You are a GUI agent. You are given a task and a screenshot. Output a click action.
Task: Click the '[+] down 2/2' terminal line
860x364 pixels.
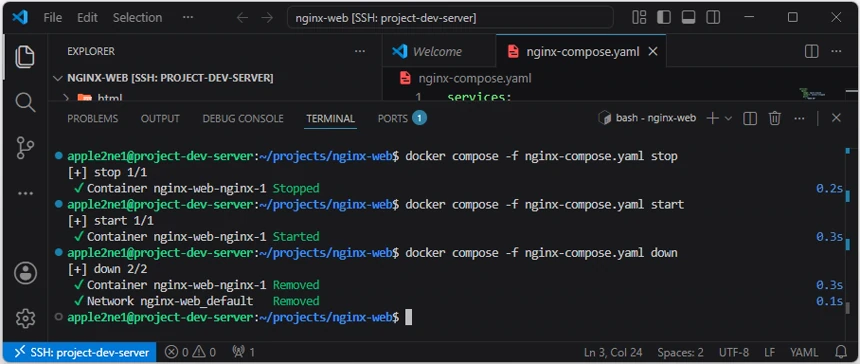tap(108, 269)
